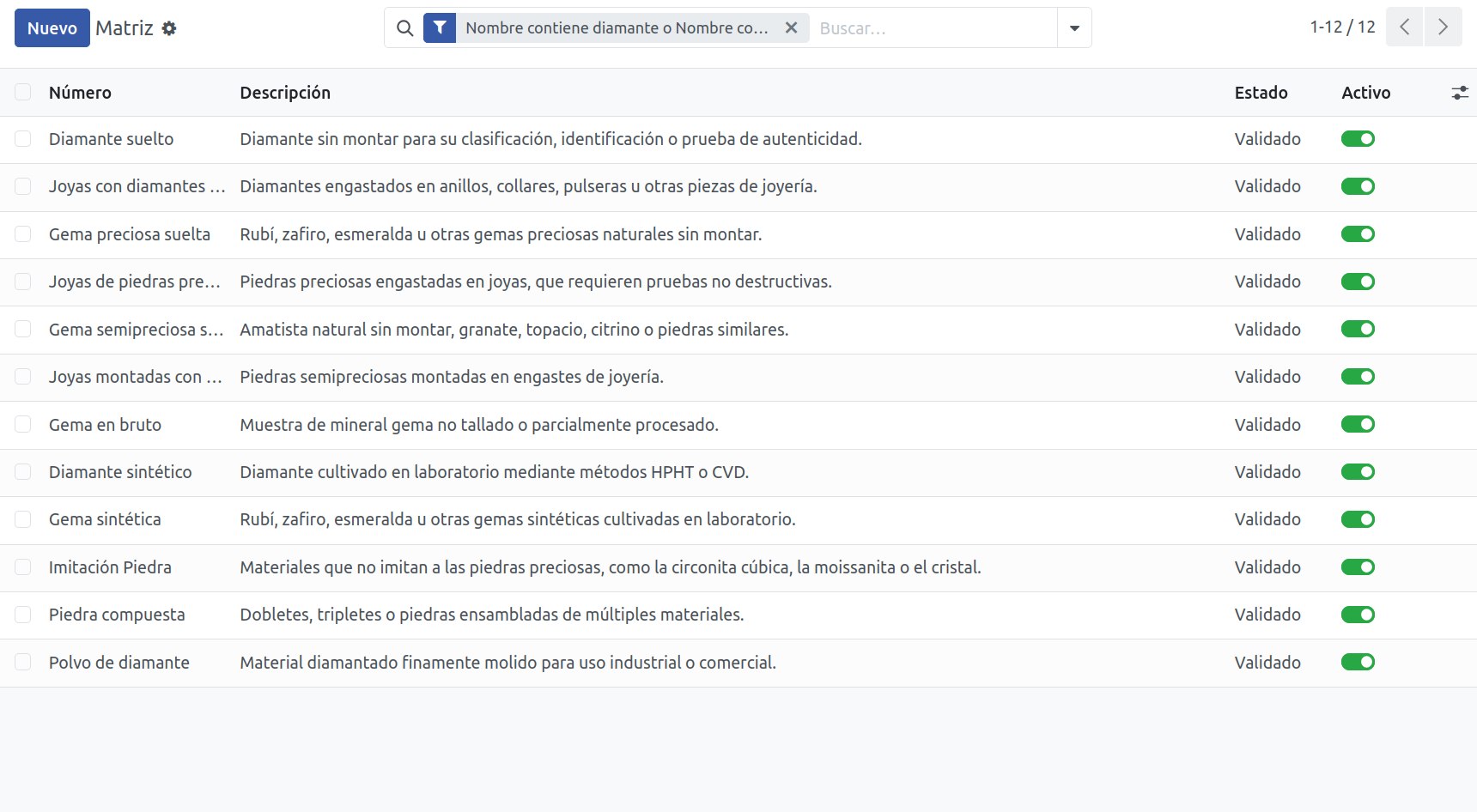Toggle Activo for Piedra compuesta

(1358, 615)
